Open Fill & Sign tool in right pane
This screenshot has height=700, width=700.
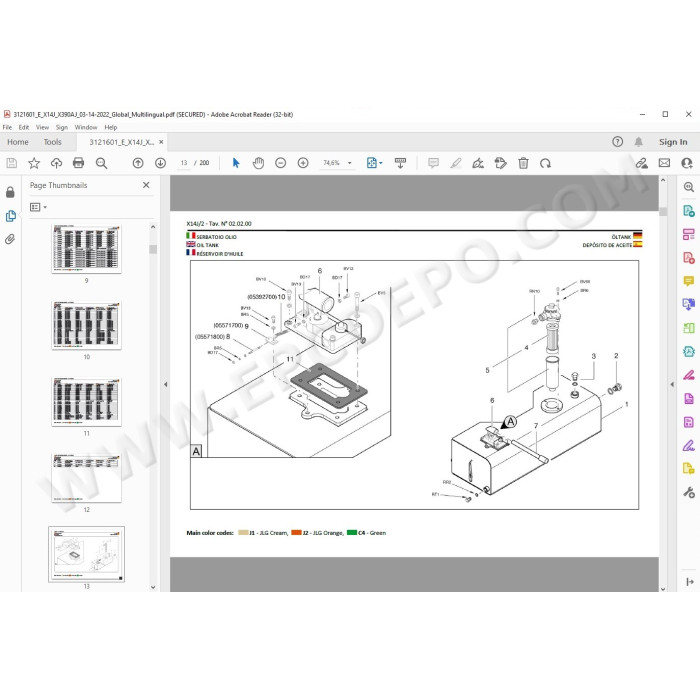689,445
